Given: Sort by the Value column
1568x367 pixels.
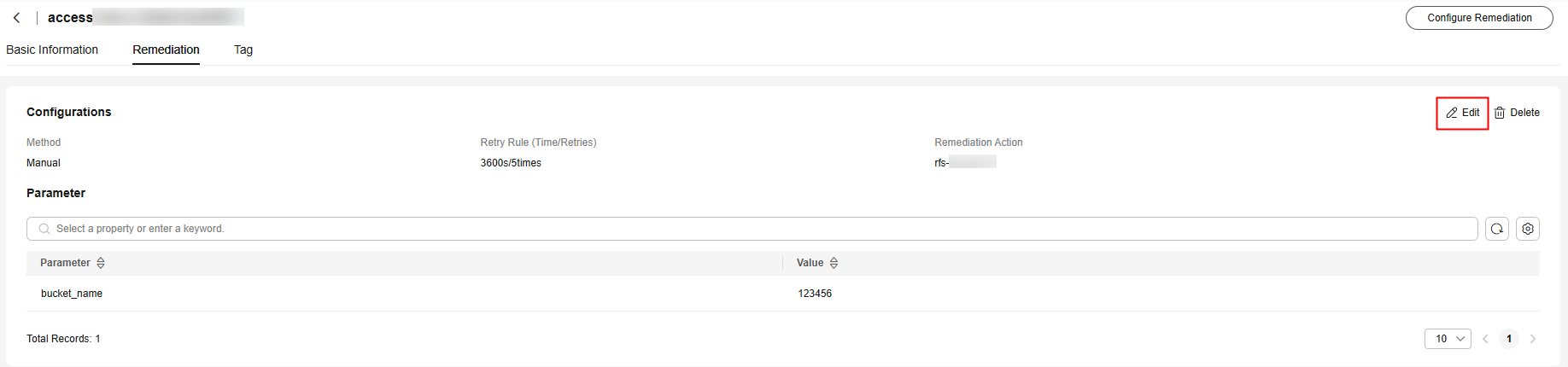Looking at the screenshot, I should [x=834, y=263].
